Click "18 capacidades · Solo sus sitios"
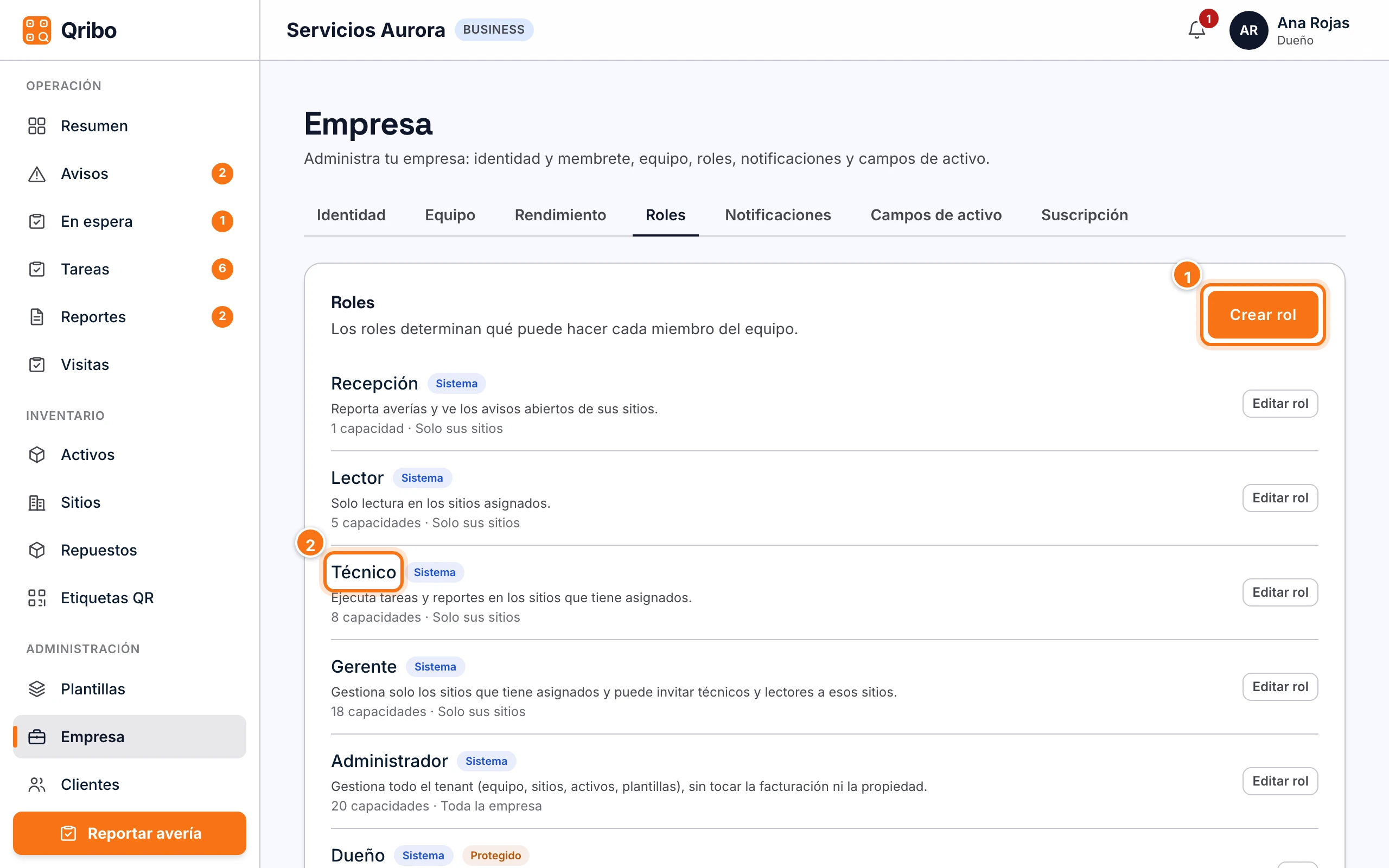The height and width of the screenshot is (868, 1389). pos(428,711)
